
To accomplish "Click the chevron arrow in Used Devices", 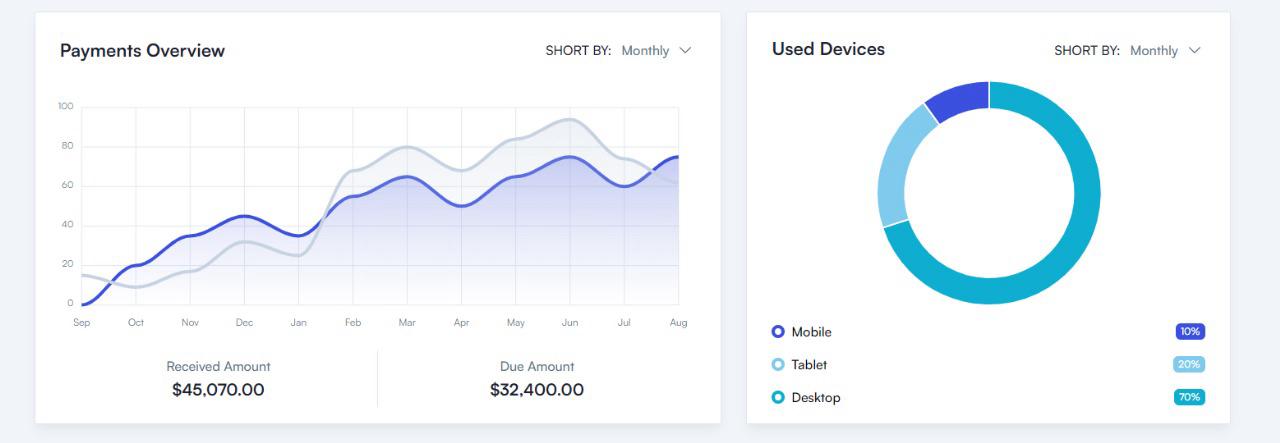I will coord(1194,50).
